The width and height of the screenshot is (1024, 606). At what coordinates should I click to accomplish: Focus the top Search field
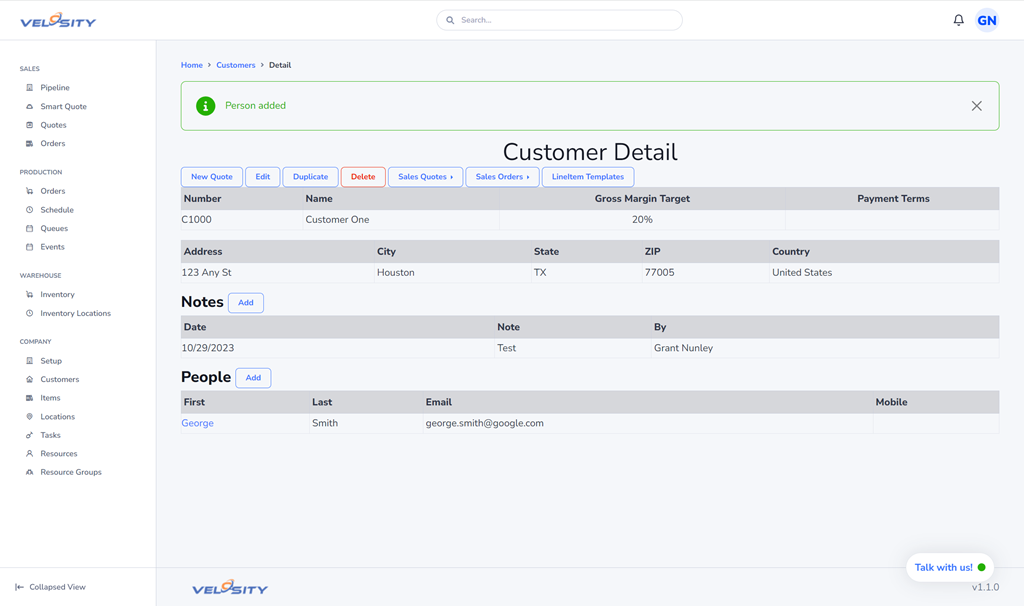pos(565,20)
